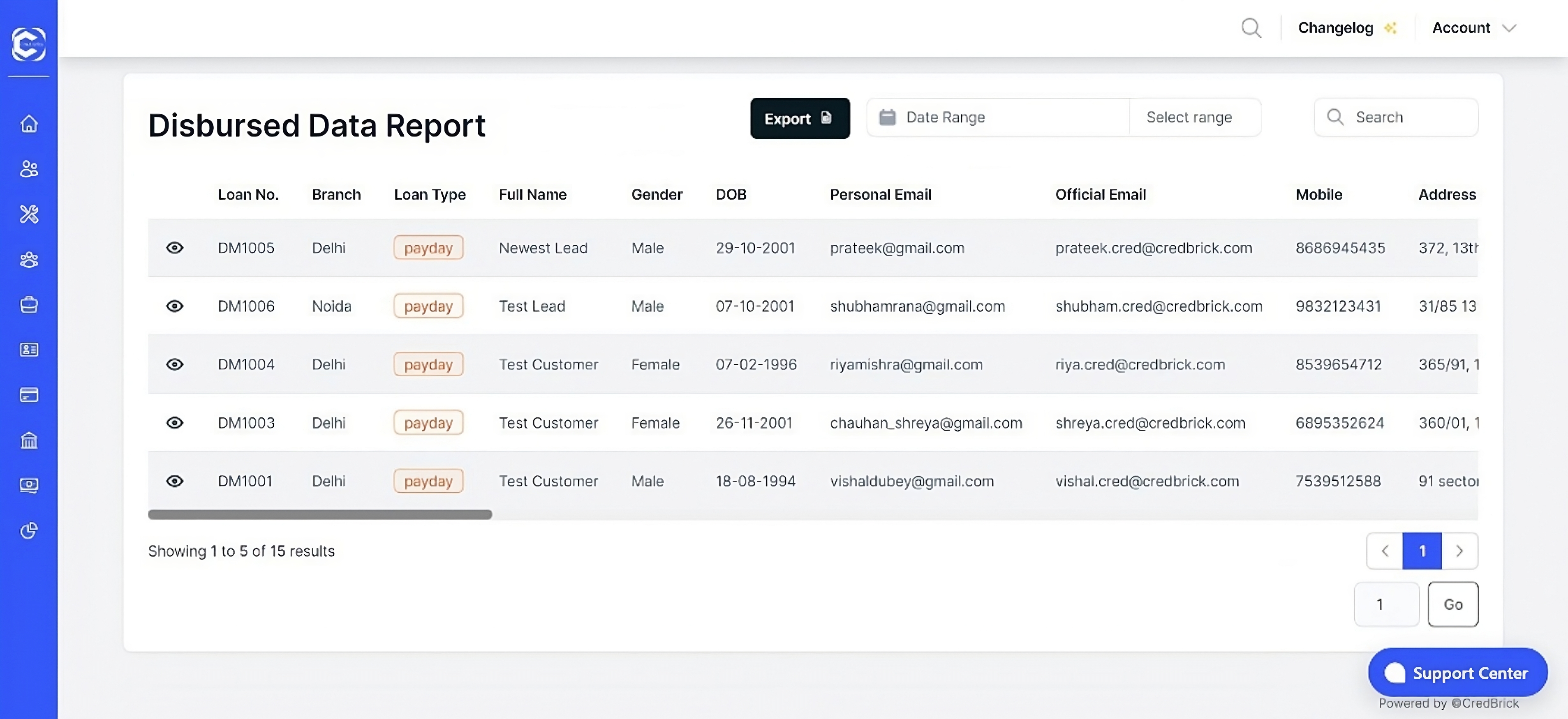Toggle the eye icon for loan DM1006

pyautogui.click(x=175, y=306)
